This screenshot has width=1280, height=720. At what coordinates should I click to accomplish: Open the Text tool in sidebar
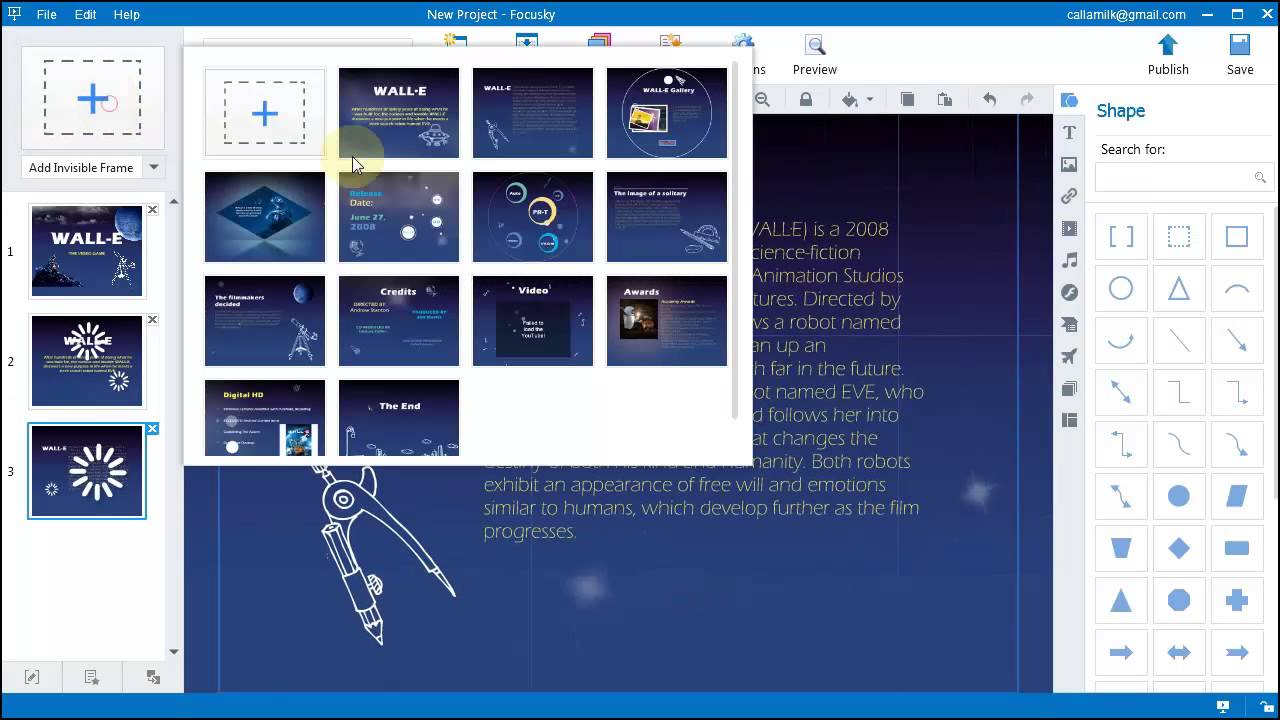[1069, 132]
